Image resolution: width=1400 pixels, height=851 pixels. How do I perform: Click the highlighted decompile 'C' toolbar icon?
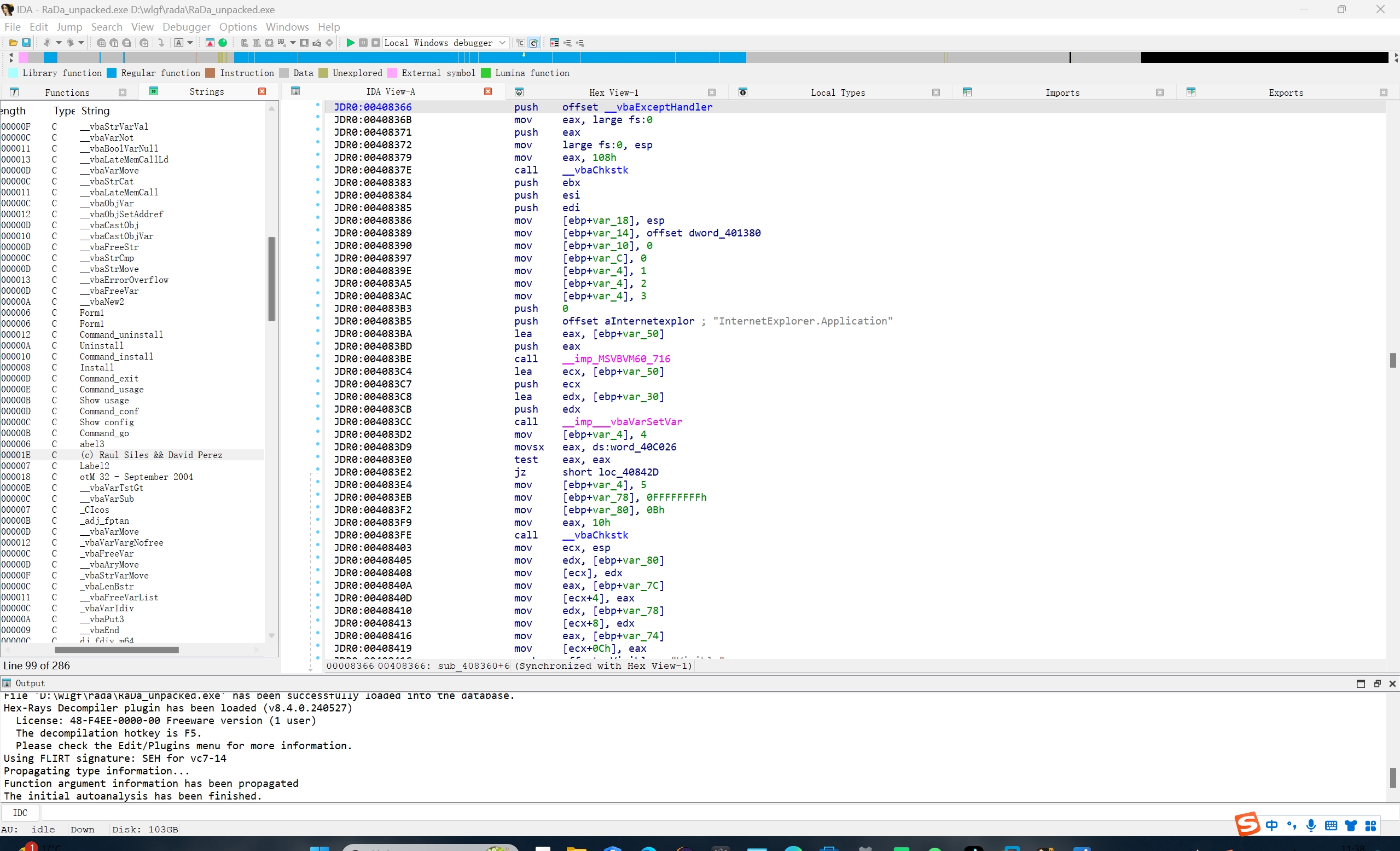point(533,43)
